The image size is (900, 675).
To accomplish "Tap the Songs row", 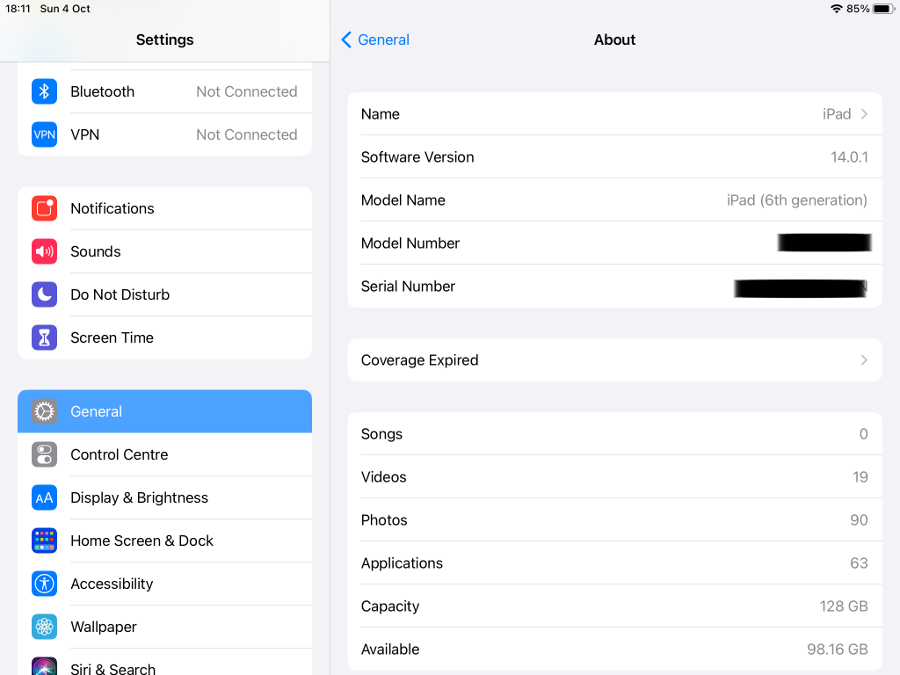I will [x=615, y=434].
